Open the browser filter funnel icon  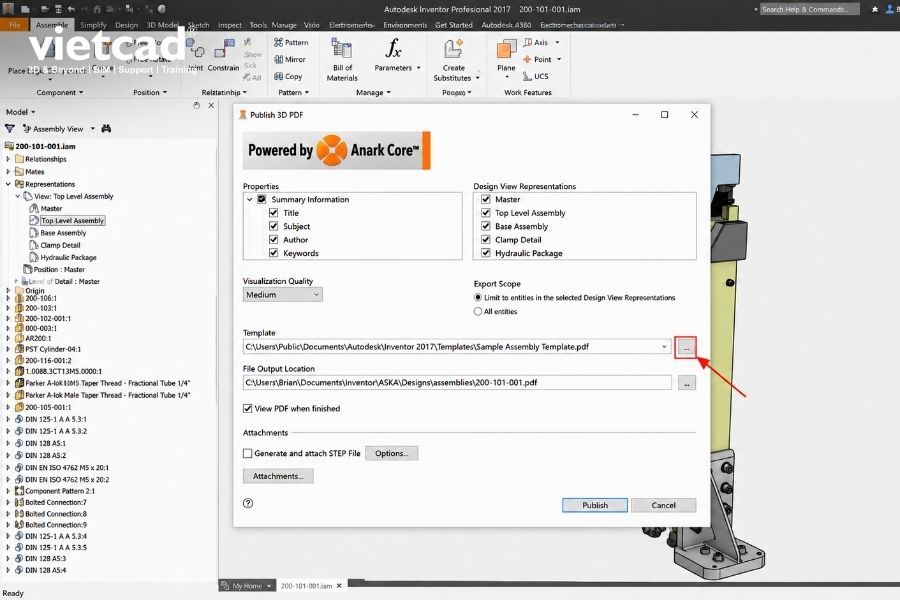pos(10,129)
